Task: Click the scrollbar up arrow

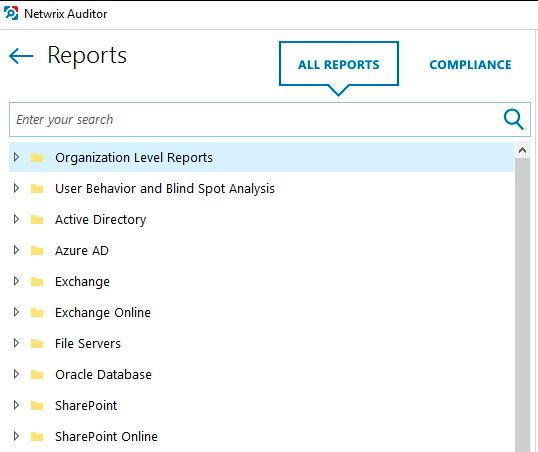Action: [523, 150]
